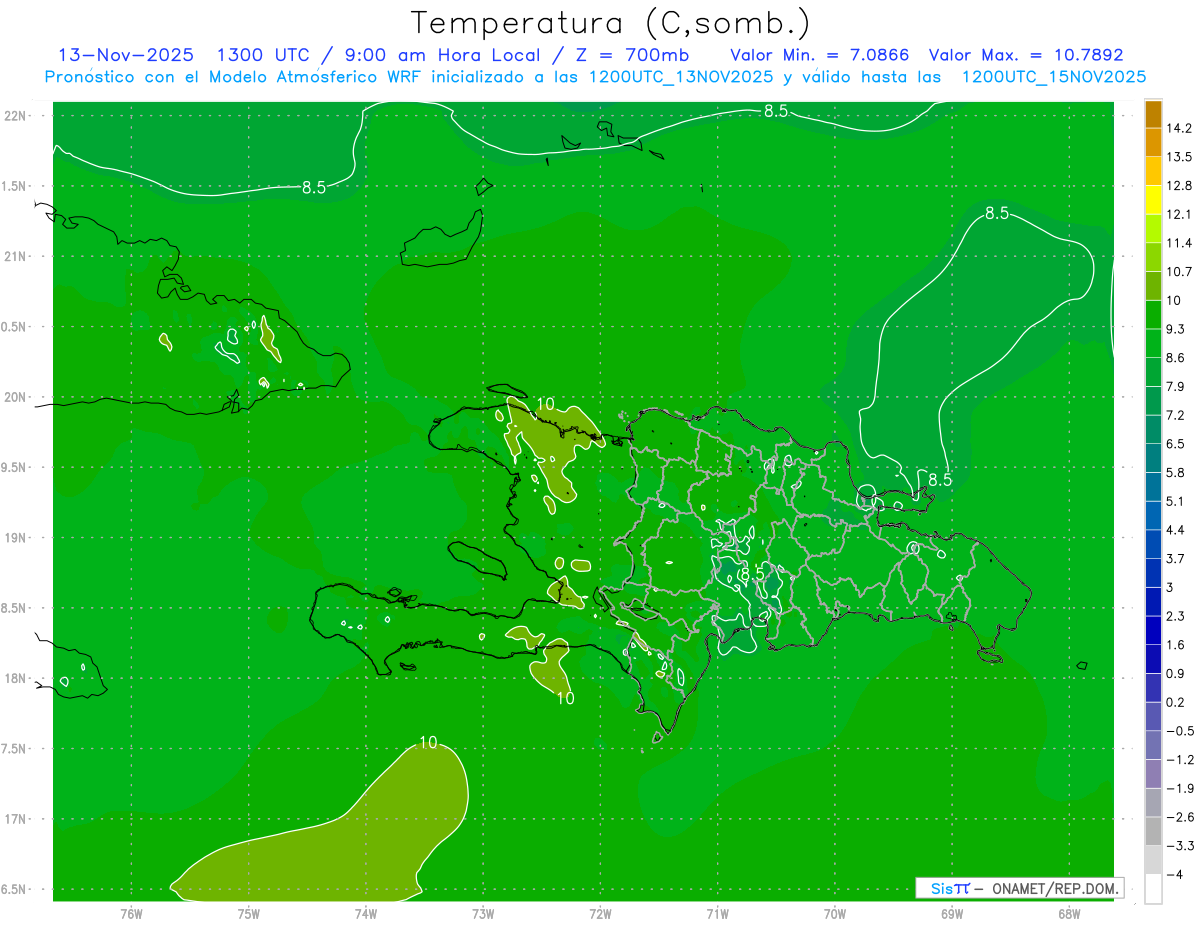Click the "76W" longitude axis label
The image size is (1200, 927).
click(x=131, y=913)
